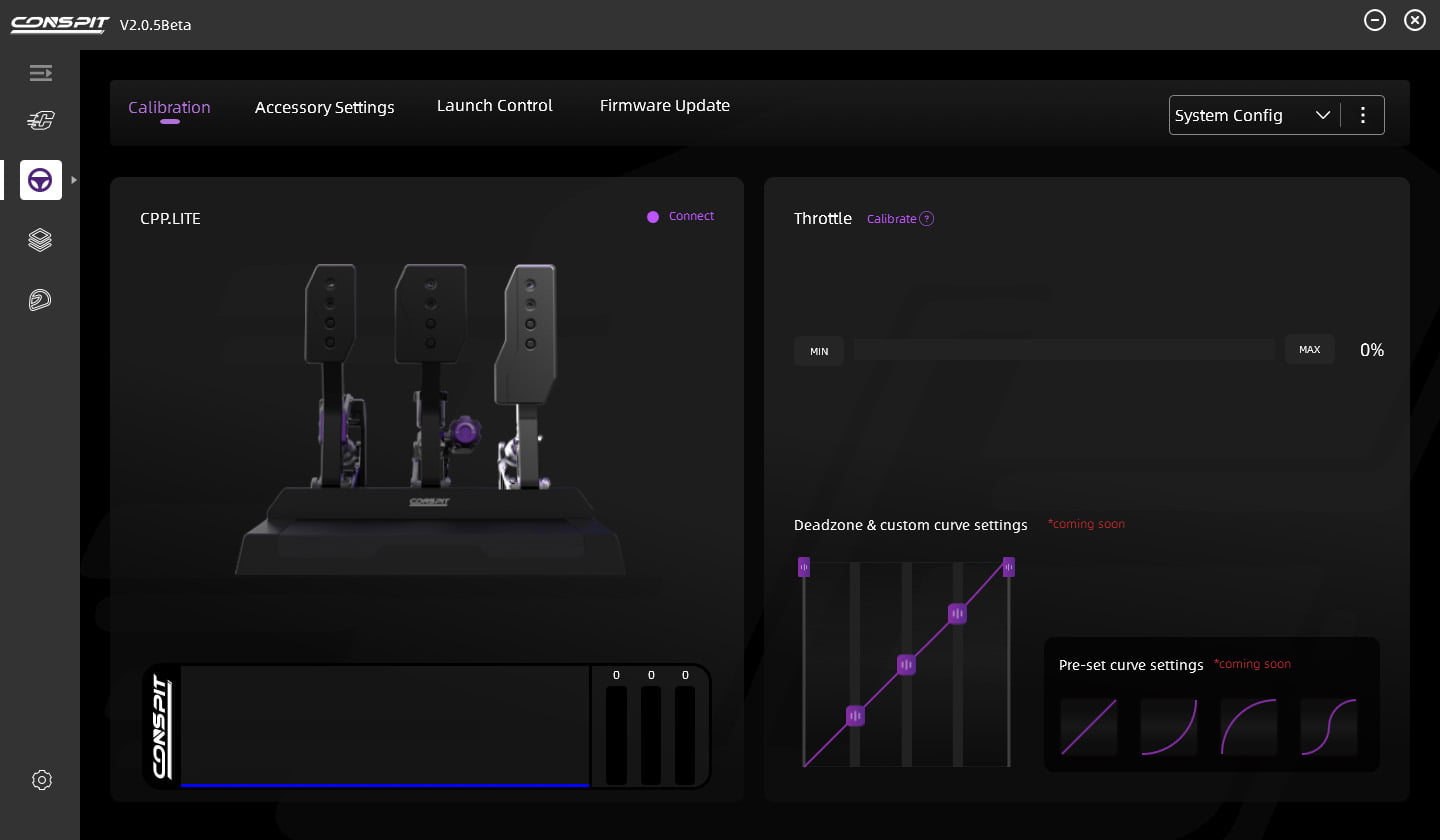This screenshot has width=1440, height=840.
Task: Open the Conspit racing logo page
Action: click(40, 121)
